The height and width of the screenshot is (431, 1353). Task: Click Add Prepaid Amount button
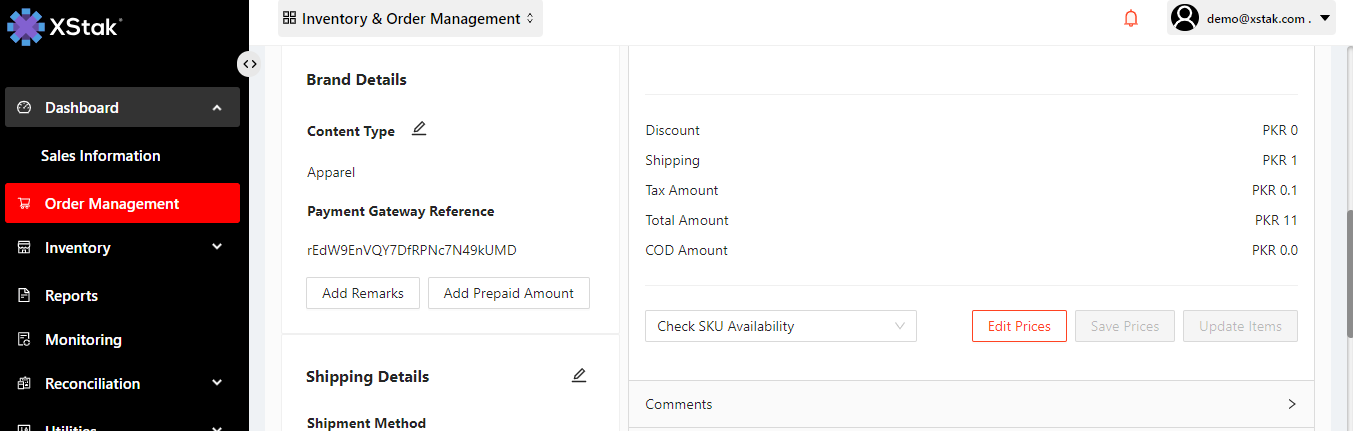[508, 293]
